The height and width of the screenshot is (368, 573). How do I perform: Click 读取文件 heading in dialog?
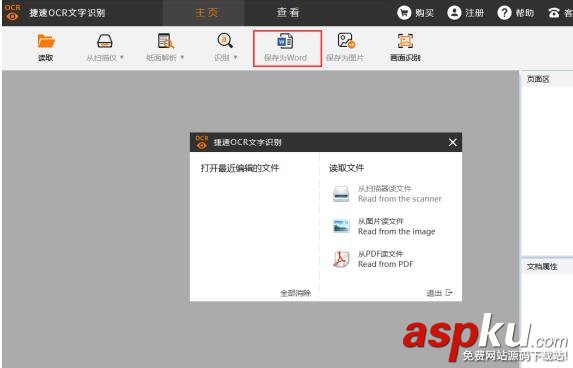tap(346, 168)
